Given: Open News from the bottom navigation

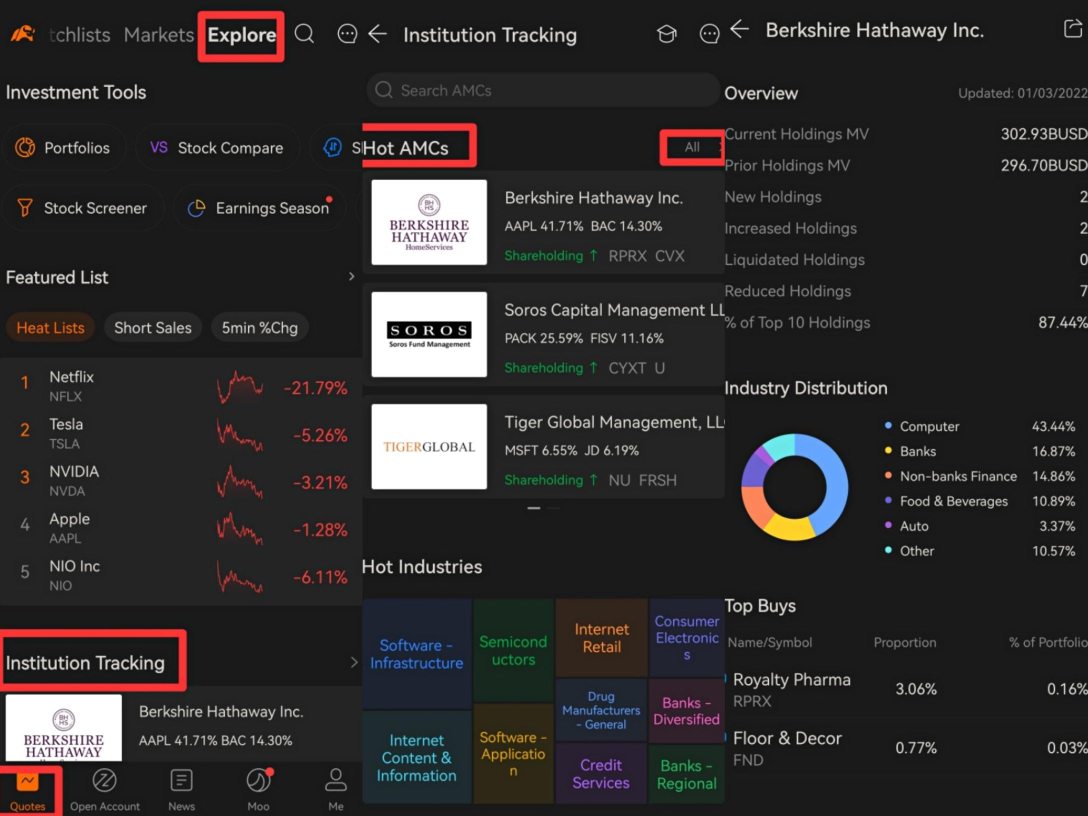Looking at the screenshot, I should pos(181,789).
